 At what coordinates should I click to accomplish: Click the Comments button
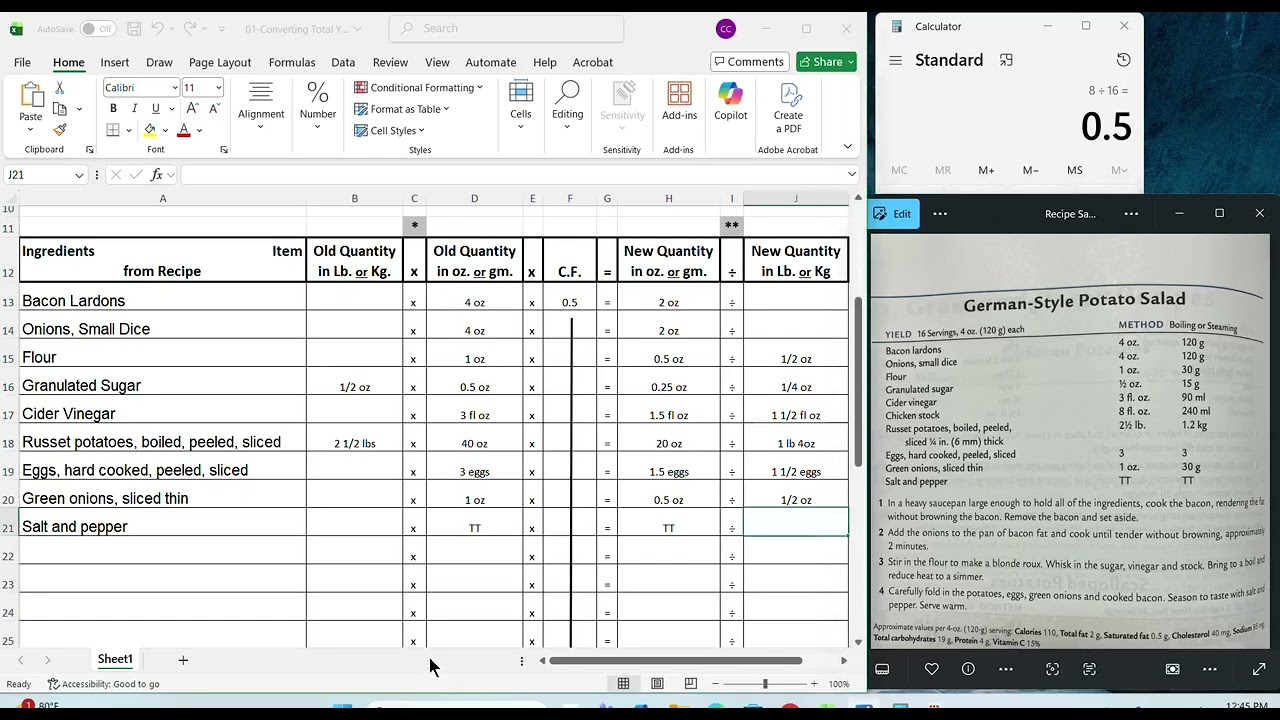coord(747,62)
